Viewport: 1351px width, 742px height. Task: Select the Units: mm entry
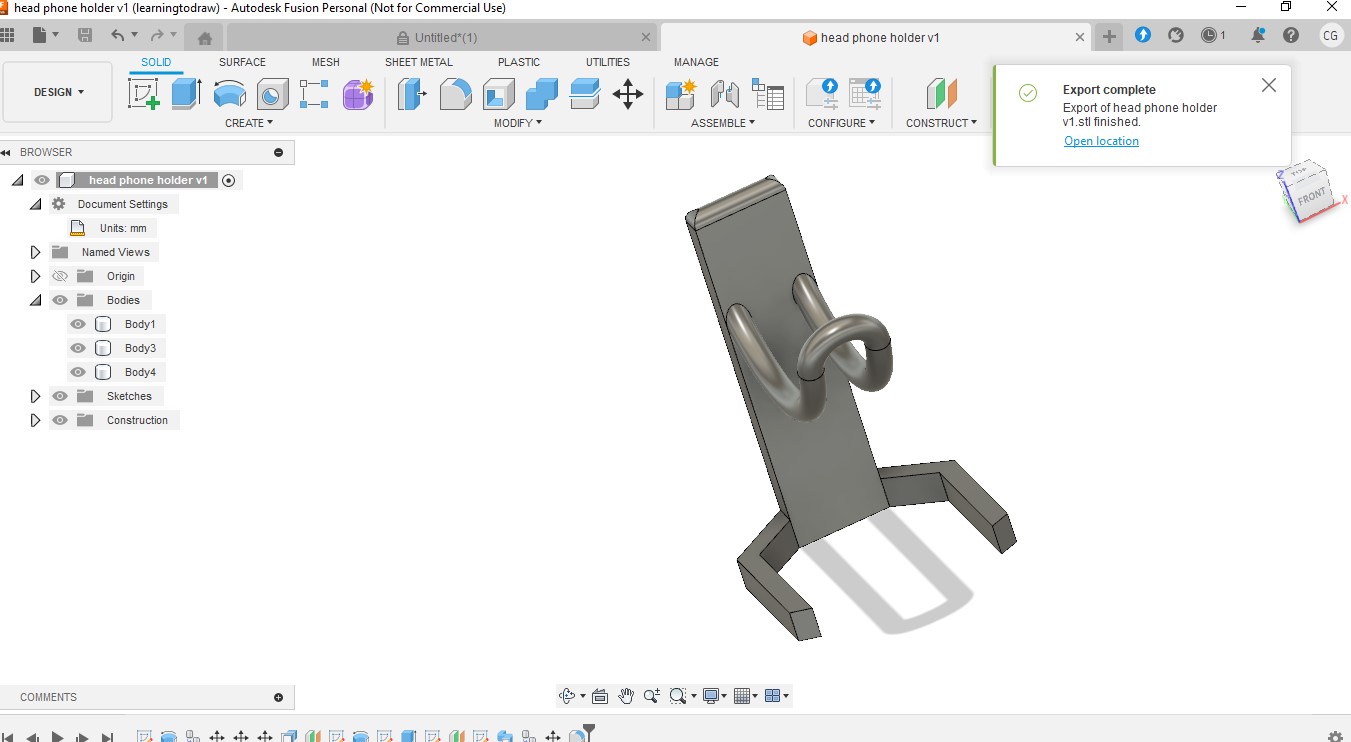click(123, 228)
